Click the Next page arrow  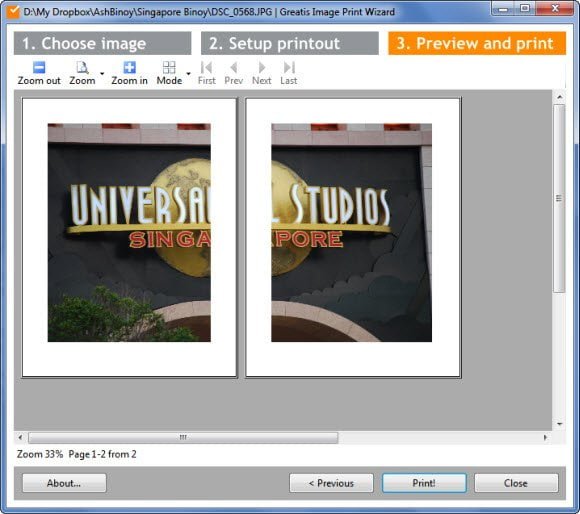click(x=262, y=67)
